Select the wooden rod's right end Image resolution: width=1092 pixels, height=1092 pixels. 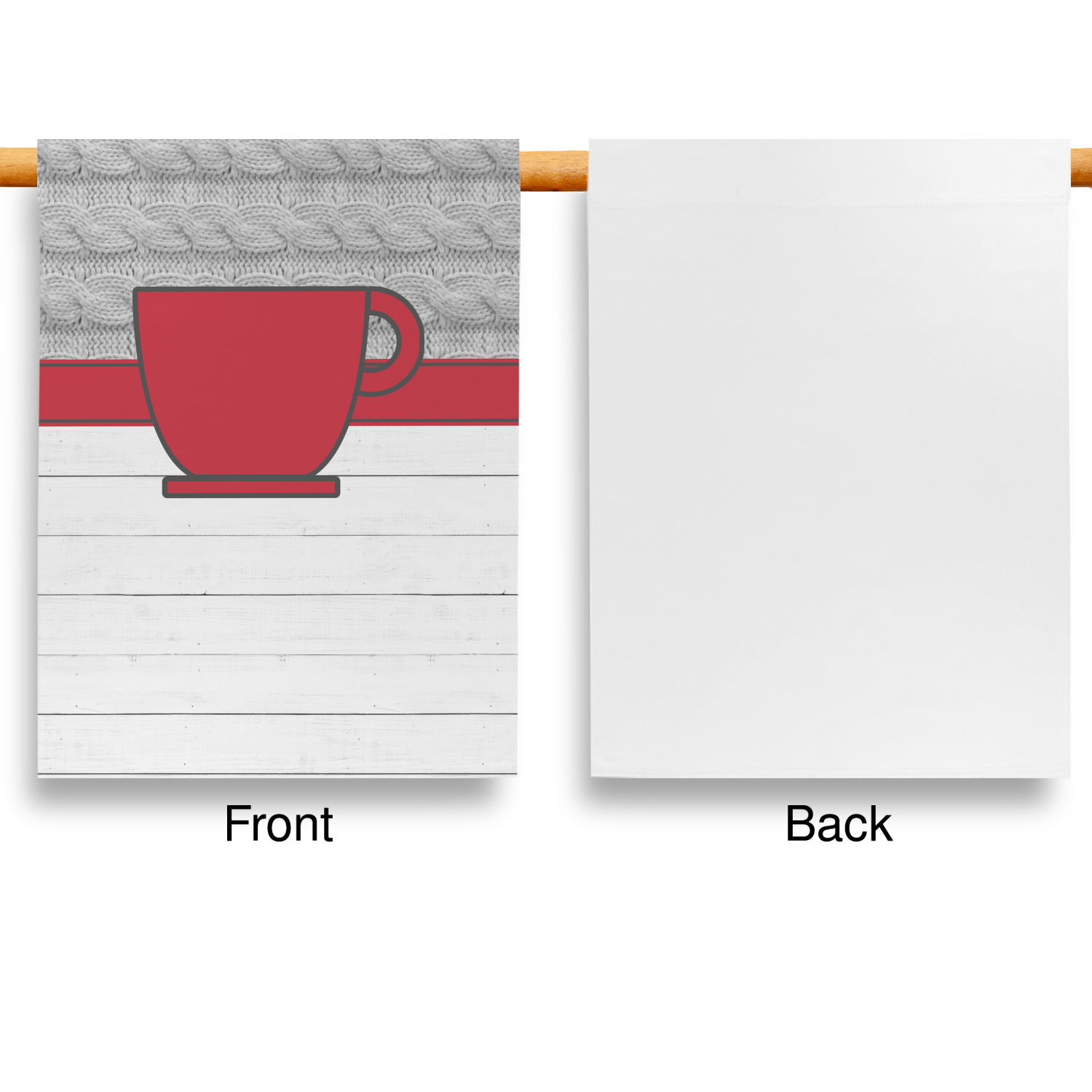(x=1081, y=167)
